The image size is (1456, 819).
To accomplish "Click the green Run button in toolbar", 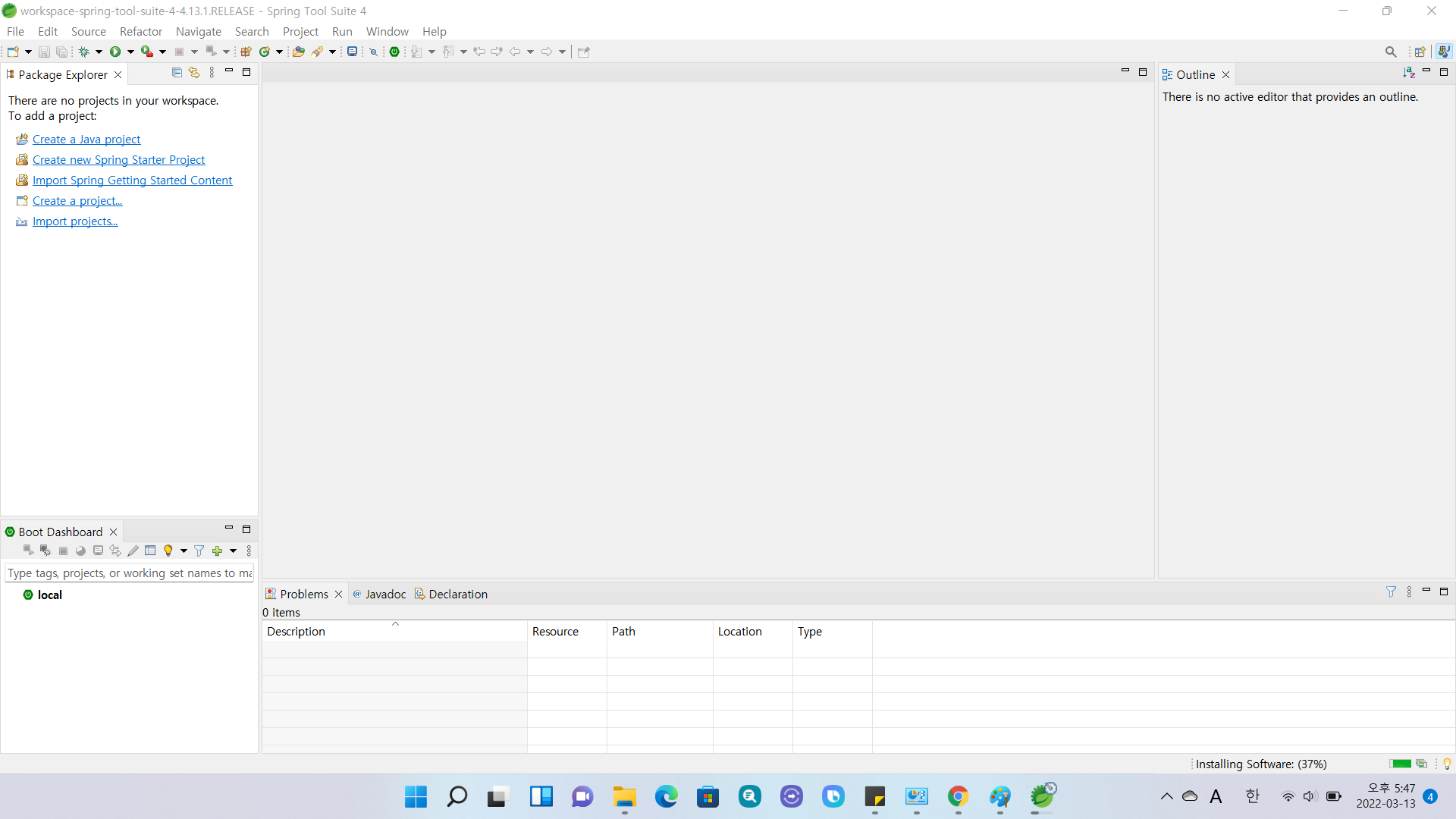I will pyautogui.click(x=115, y=52).
